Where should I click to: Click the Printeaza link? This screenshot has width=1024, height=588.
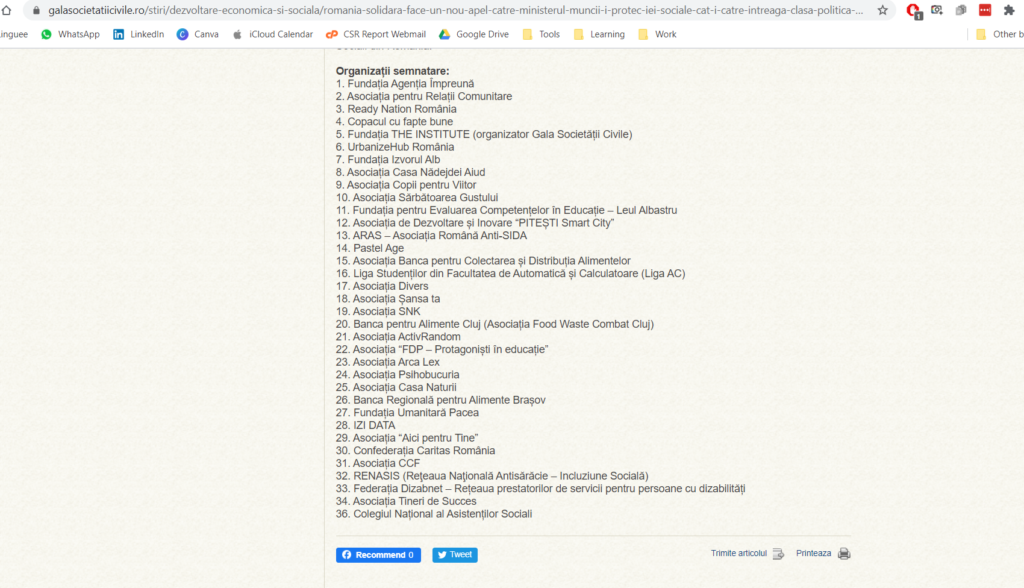pos(813,553)
